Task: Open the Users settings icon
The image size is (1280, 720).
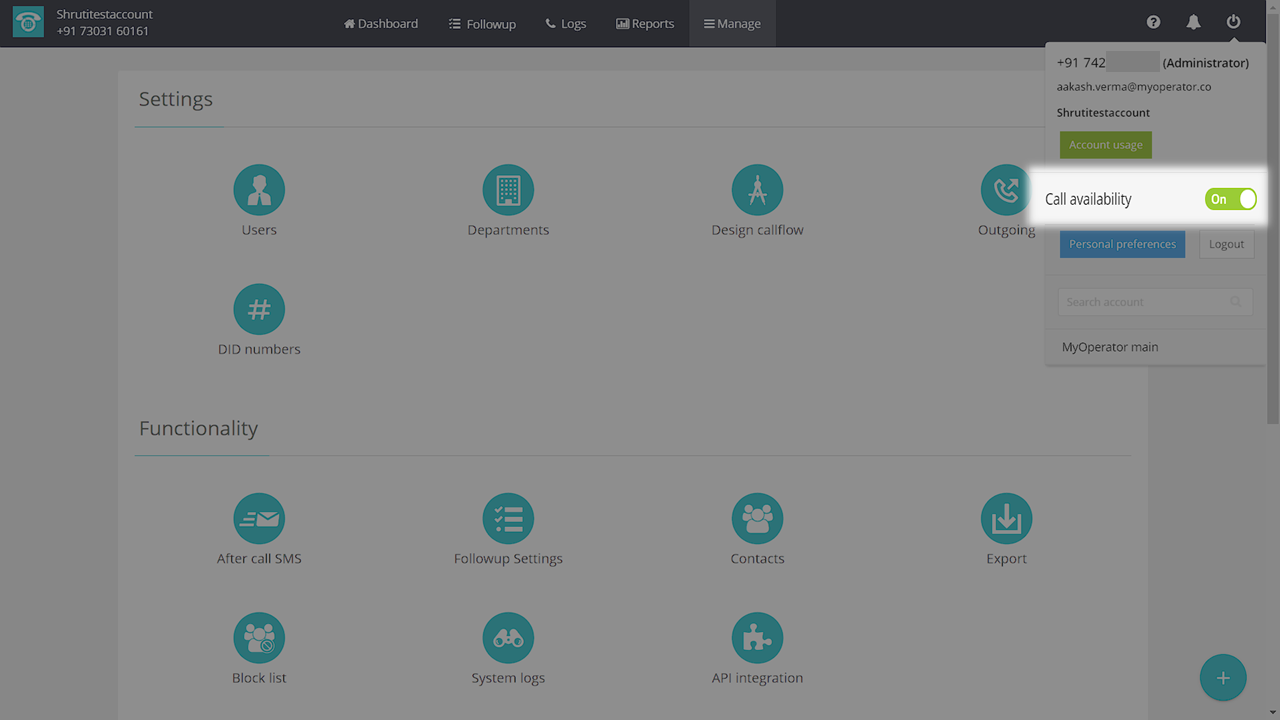Action: click(259, 190)
